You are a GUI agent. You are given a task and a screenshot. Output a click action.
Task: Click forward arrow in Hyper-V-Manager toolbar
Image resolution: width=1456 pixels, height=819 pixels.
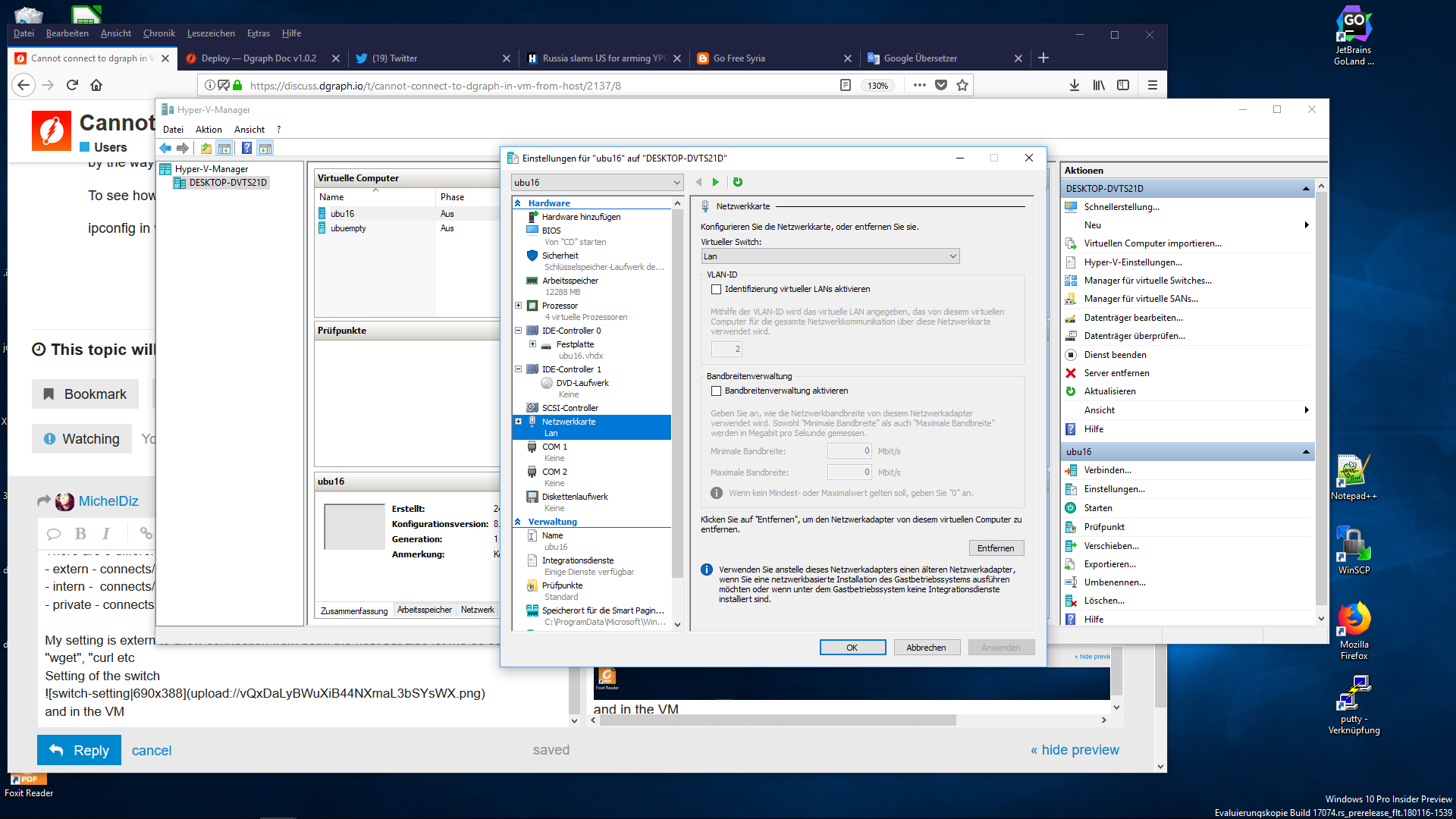pyautogui.click(x=182, y=148)
